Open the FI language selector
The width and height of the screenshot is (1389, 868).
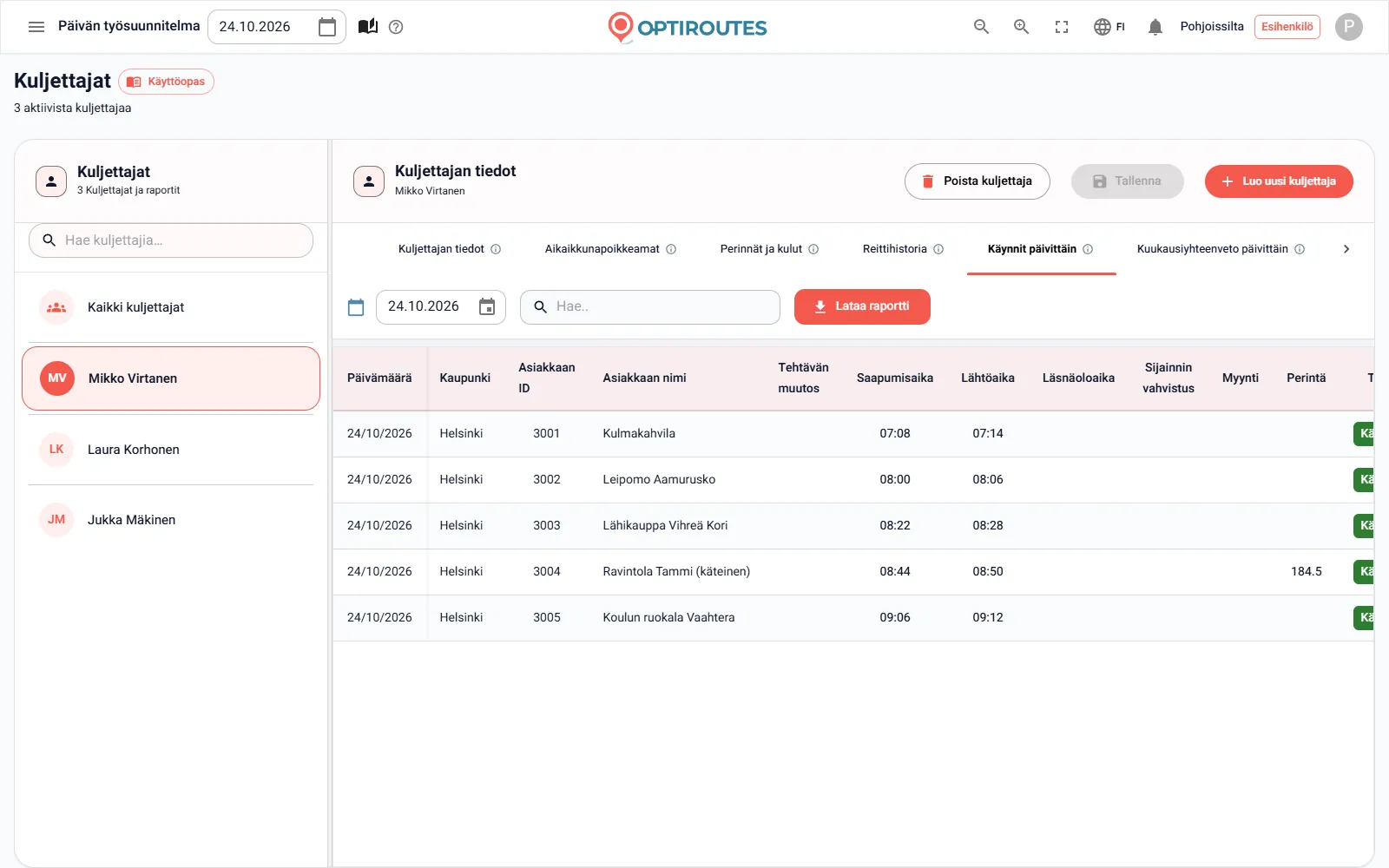(x=1109, y=27)
